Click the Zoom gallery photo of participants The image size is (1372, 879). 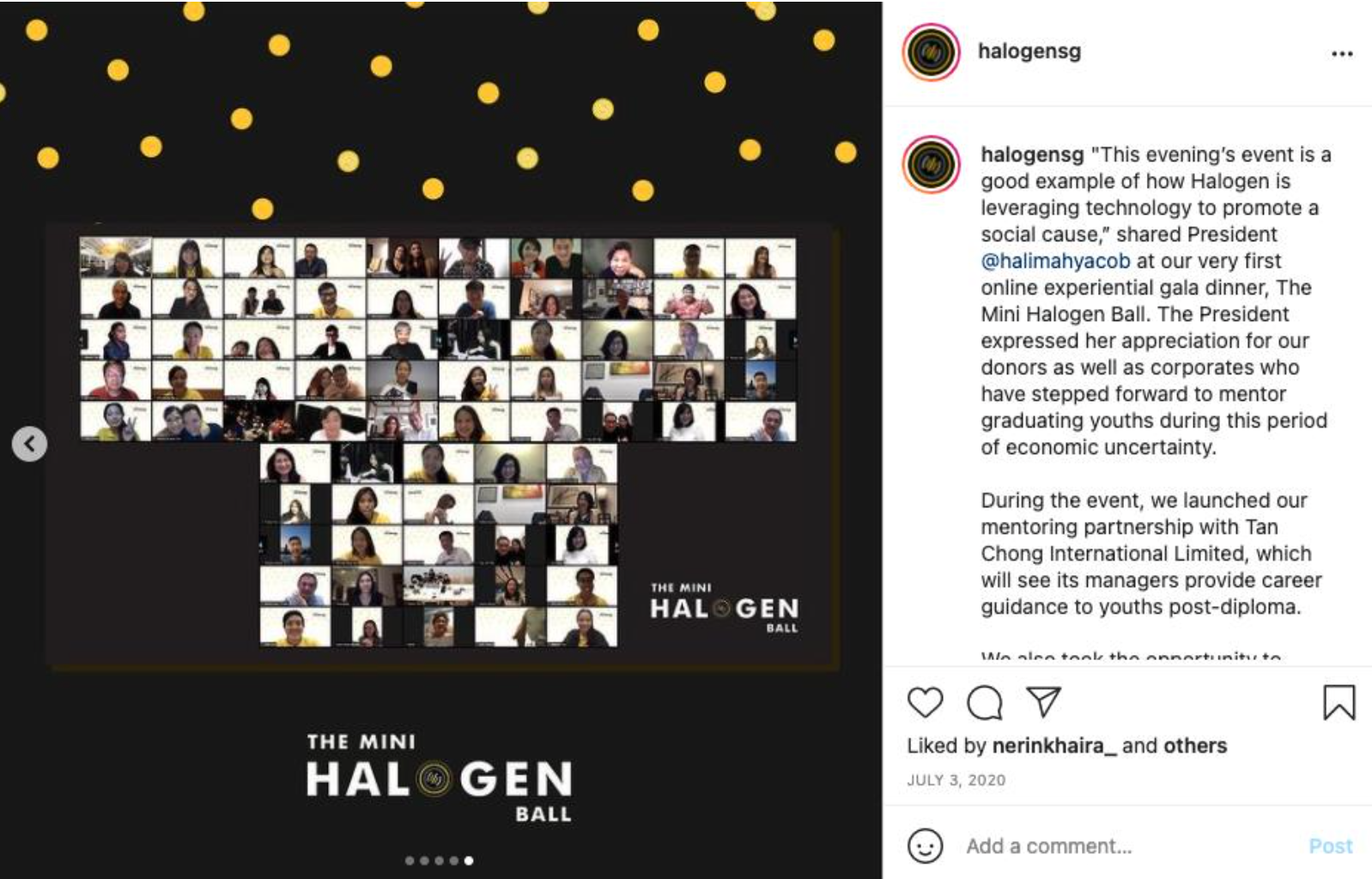point(443,446)
